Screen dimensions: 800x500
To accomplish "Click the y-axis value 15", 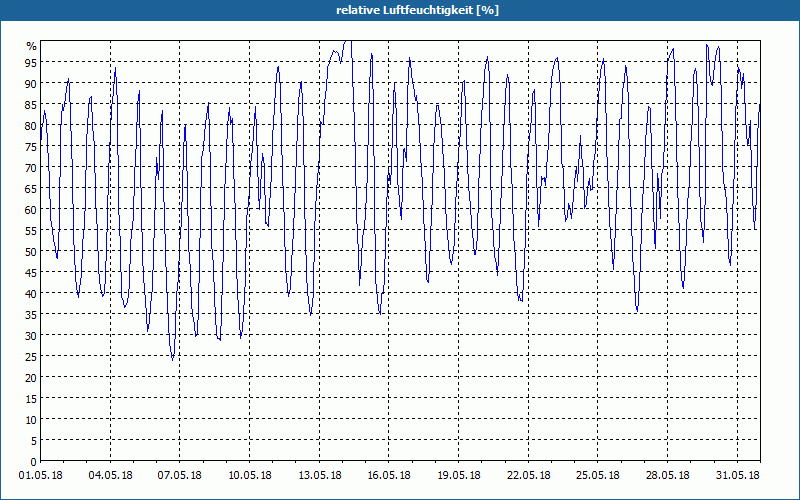I will pos(31,398).
